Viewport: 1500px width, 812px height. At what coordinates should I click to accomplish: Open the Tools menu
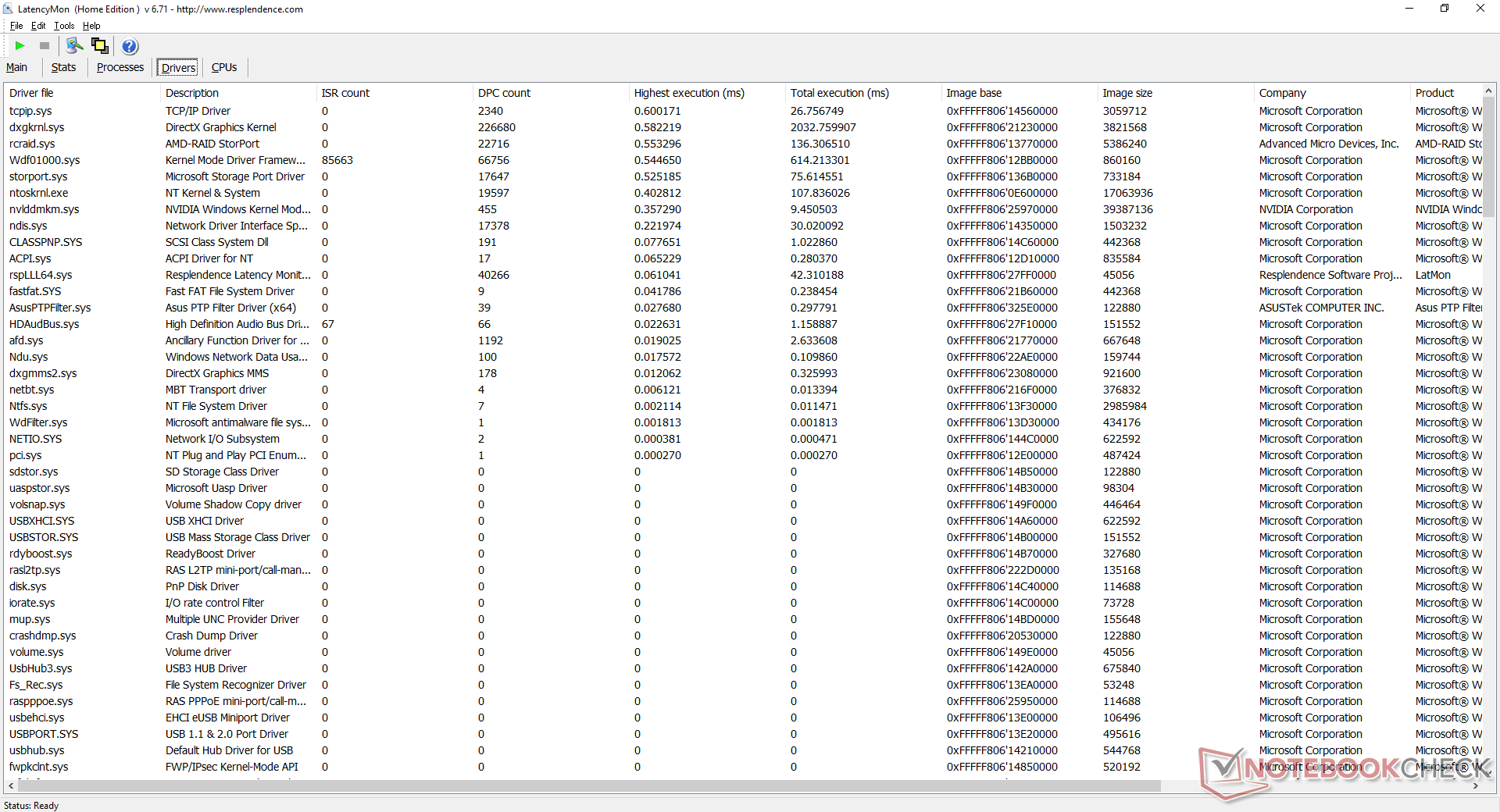tap(64, 26)
